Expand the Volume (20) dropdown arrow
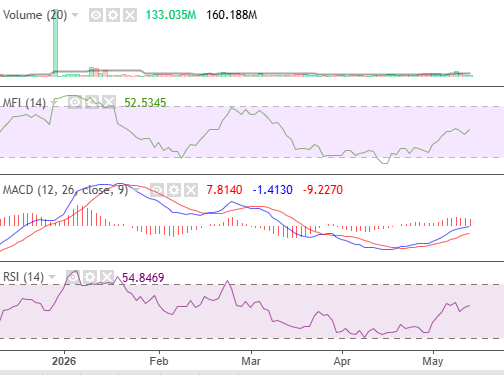 [x=75, y=15]
